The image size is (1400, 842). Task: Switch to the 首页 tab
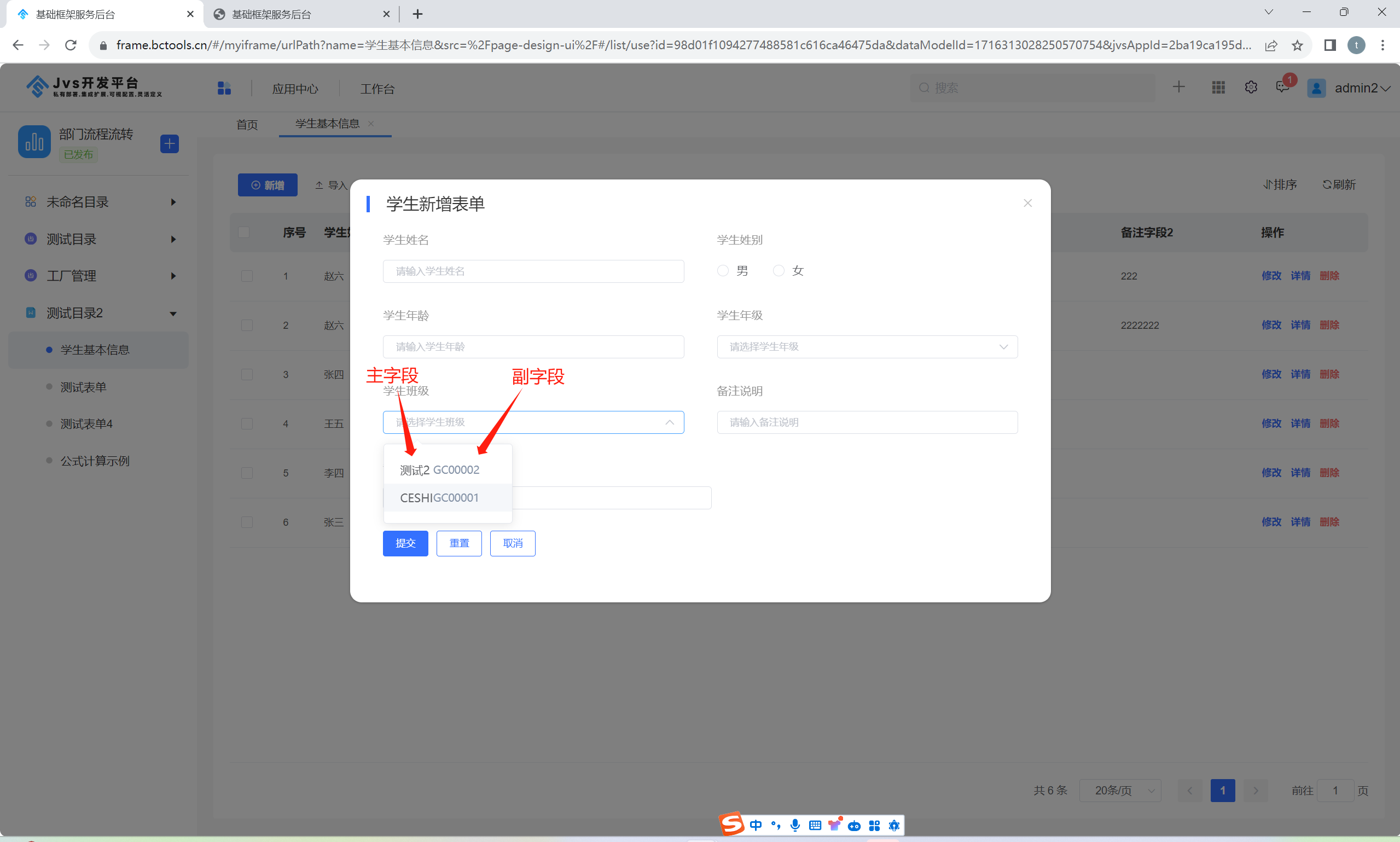(x=246, y=124)
